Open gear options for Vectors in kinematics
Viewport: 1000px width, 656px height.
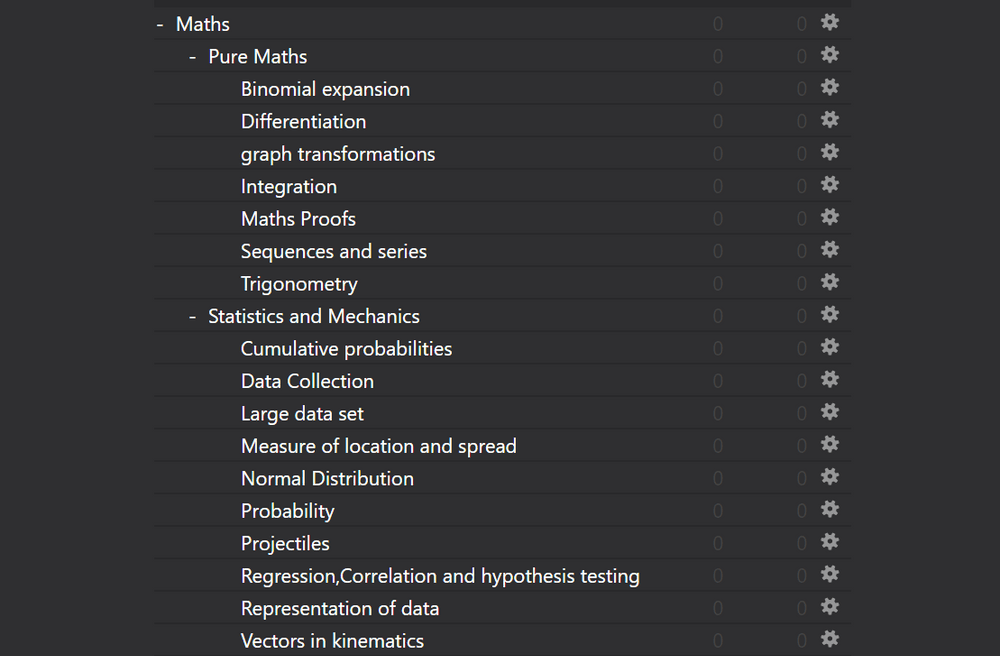tap(829, 639)
